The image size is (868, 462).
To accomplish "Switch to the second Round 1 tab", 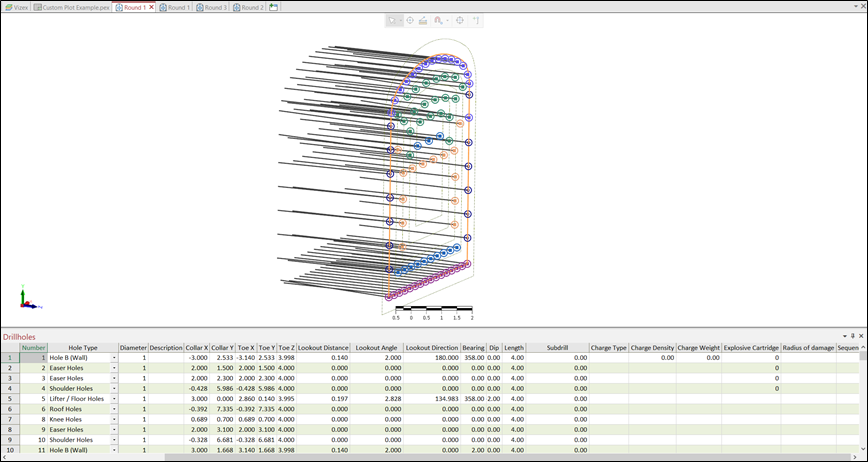I will click(x=175, y=8).
